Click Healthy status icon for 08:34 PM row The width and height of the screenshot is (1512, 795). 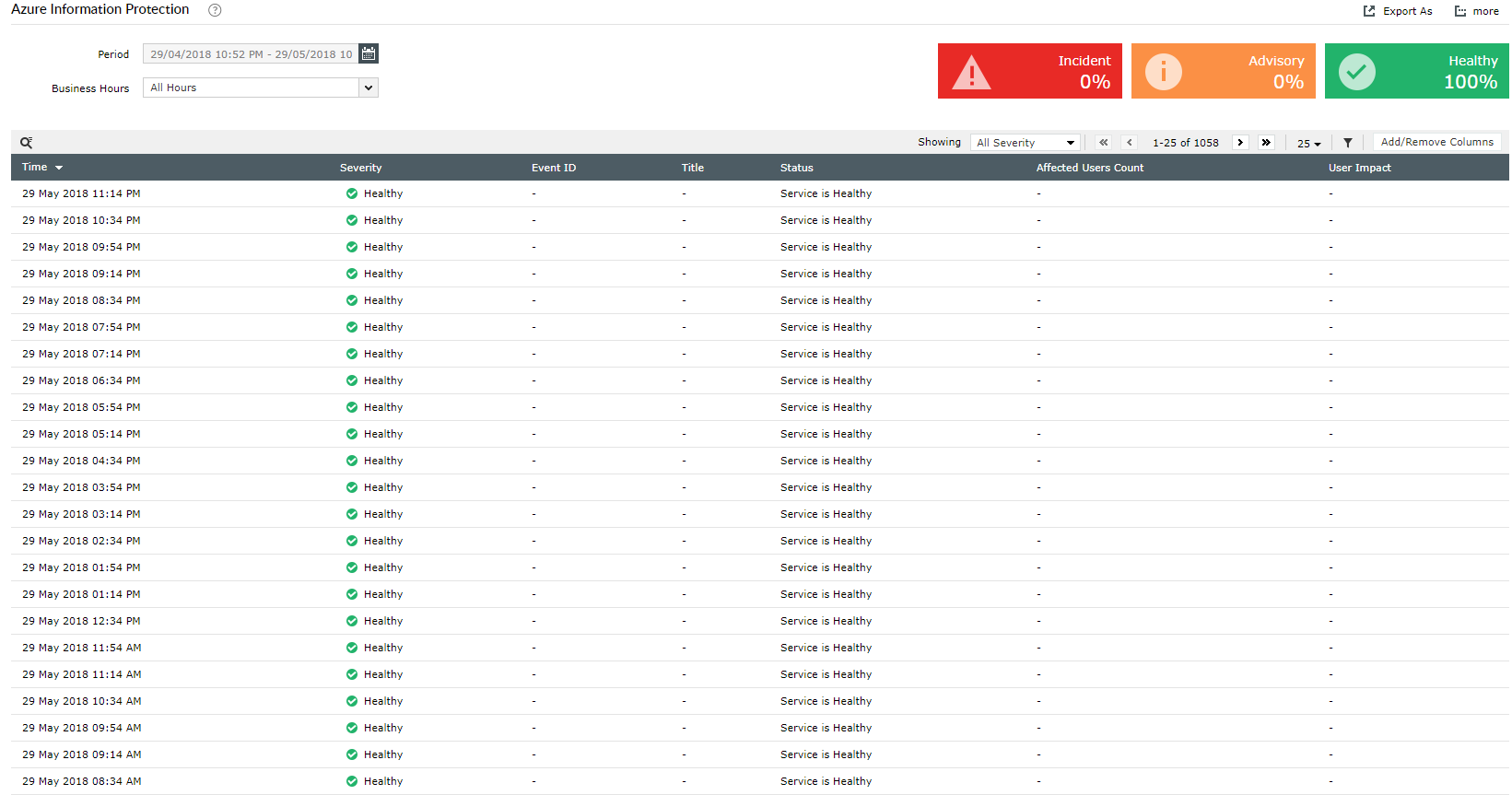coord(352,300)
